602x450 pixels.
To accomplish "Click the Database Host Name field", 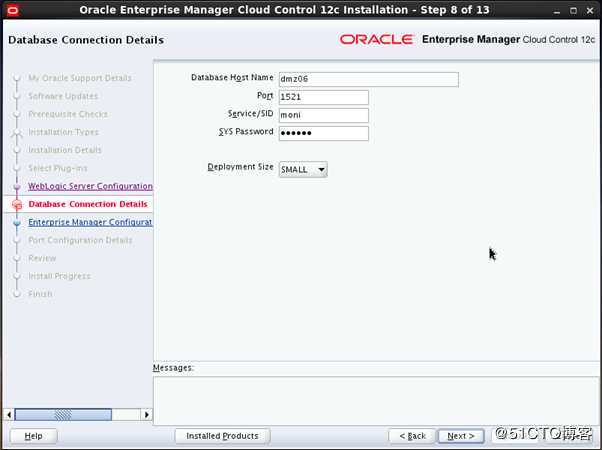I will [368, 79].
